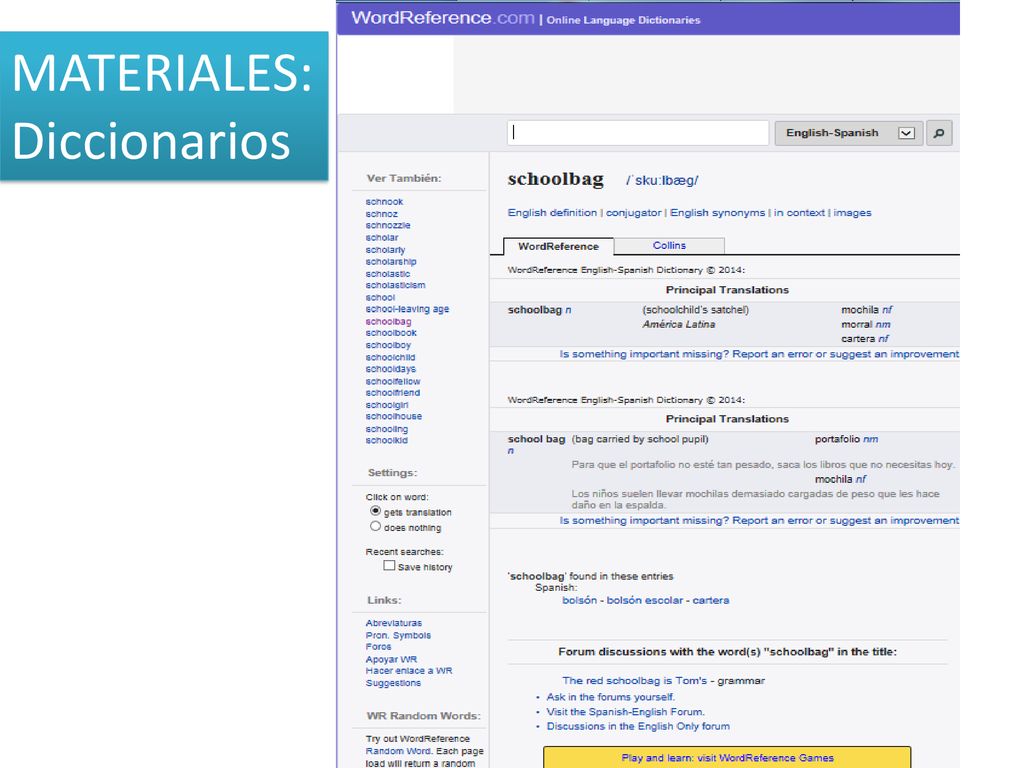The width and height of the screenshot is (1024, 768).
Task: Open the cartera entry link below Spanish
Action: (x=711, y=600)
